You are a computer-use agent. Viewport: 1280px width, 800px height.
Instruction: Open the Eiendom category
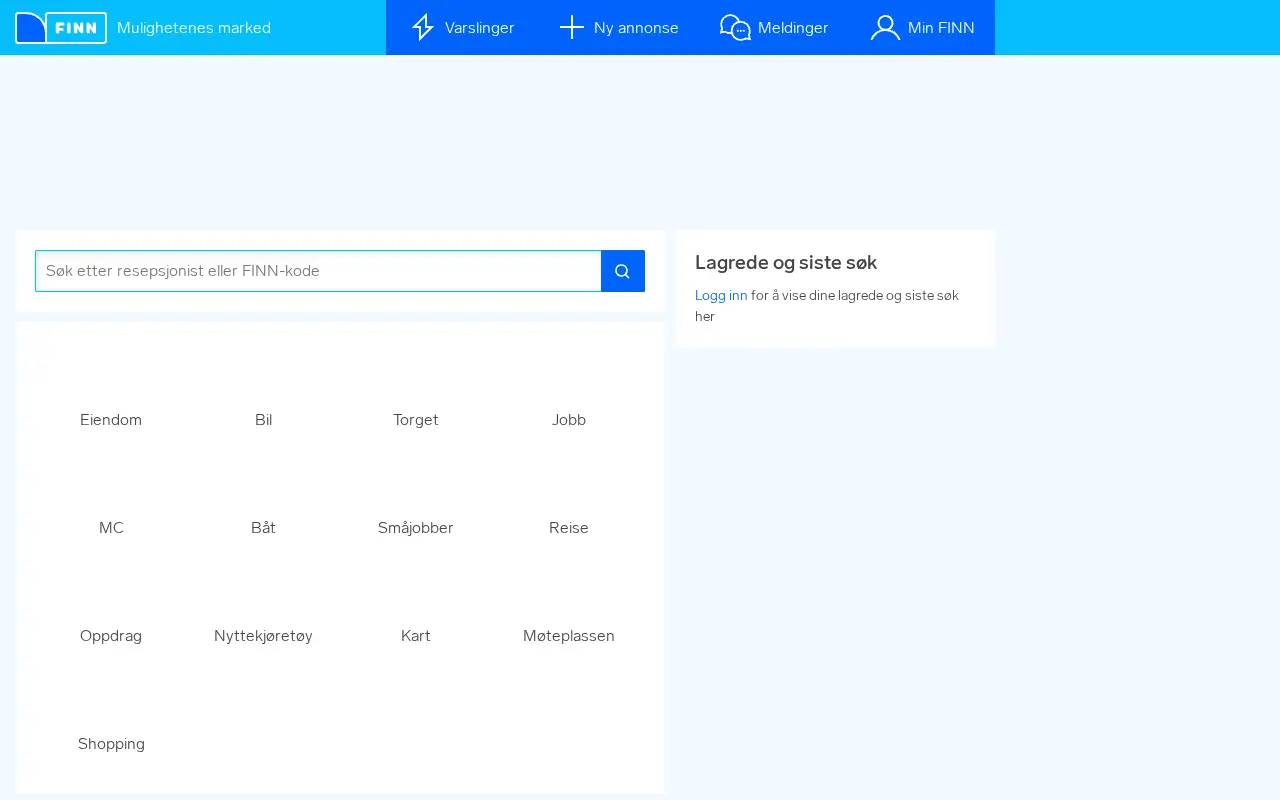(111, 420)
